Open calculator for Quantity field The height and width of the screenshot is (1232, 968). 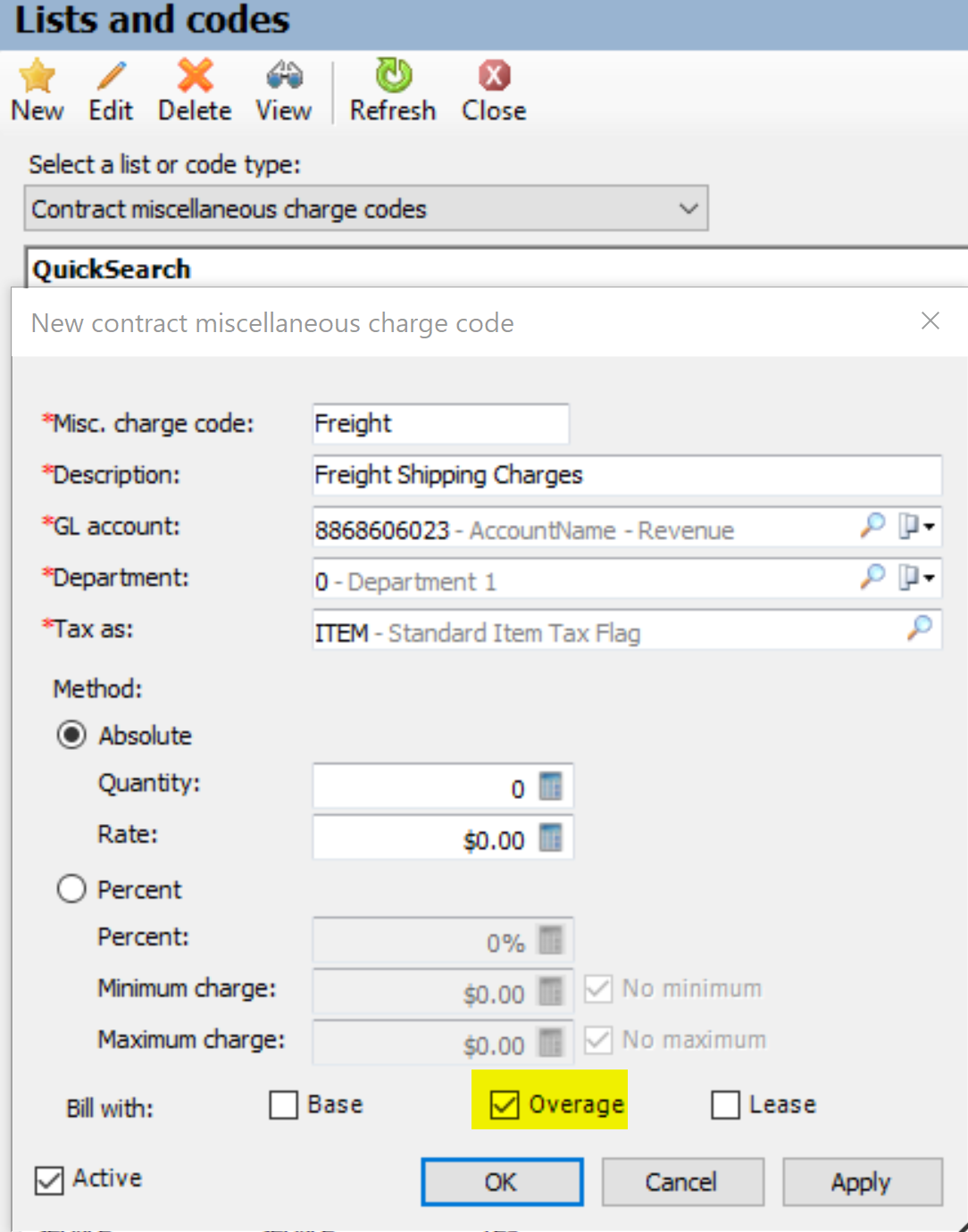coord(551,787)
